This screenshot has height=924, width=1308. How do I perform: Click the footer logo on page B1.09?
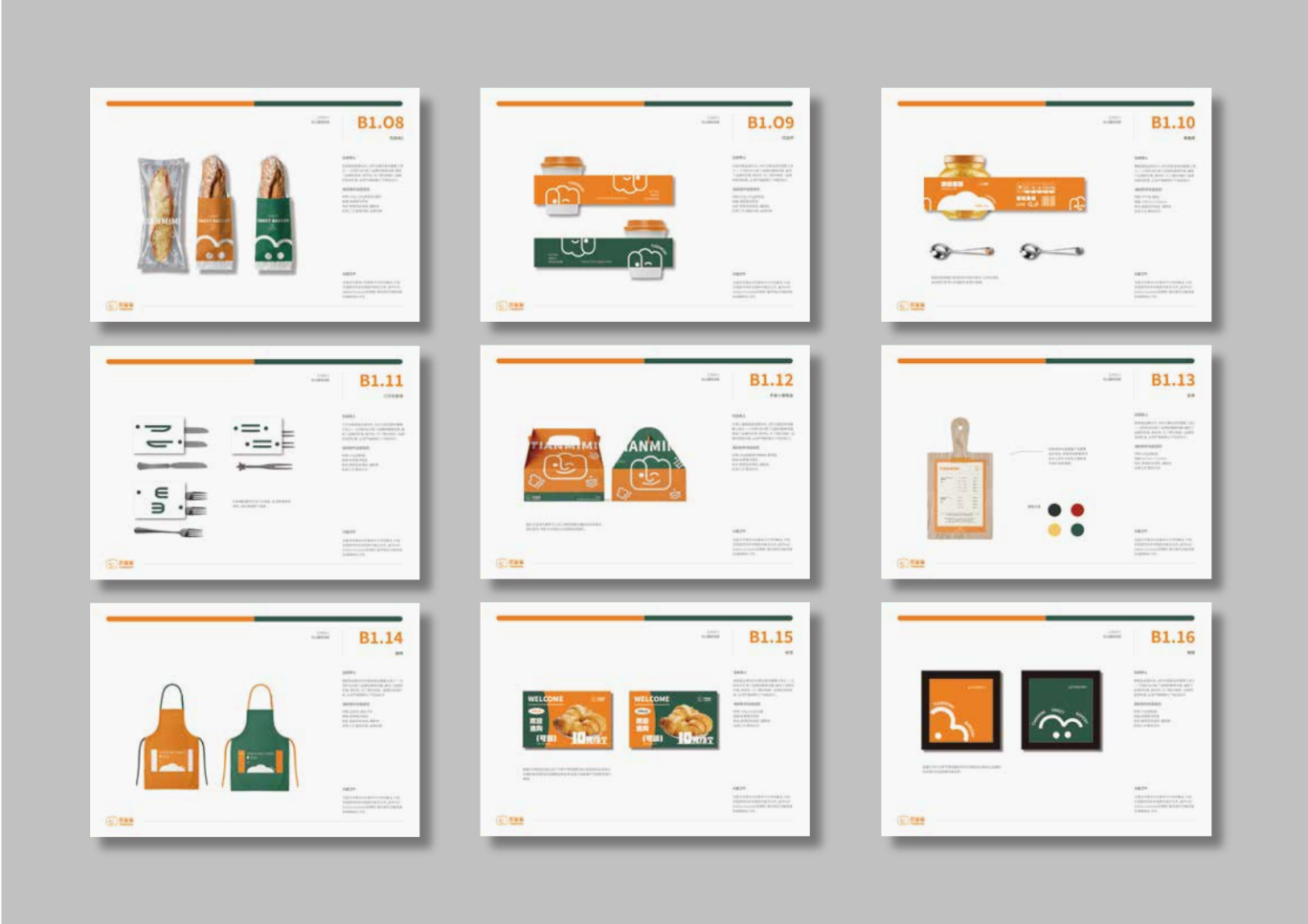pyautogui.click(x=510, y=306)
